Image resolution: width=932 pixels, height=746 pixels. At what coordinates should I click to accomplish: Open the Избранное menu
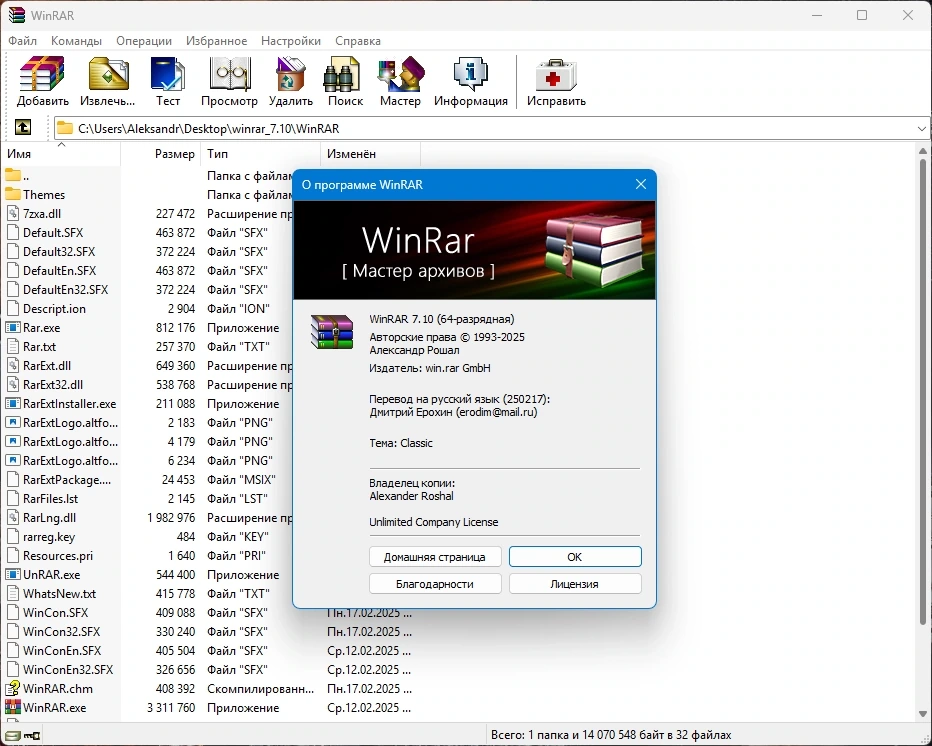click(216, 41)
